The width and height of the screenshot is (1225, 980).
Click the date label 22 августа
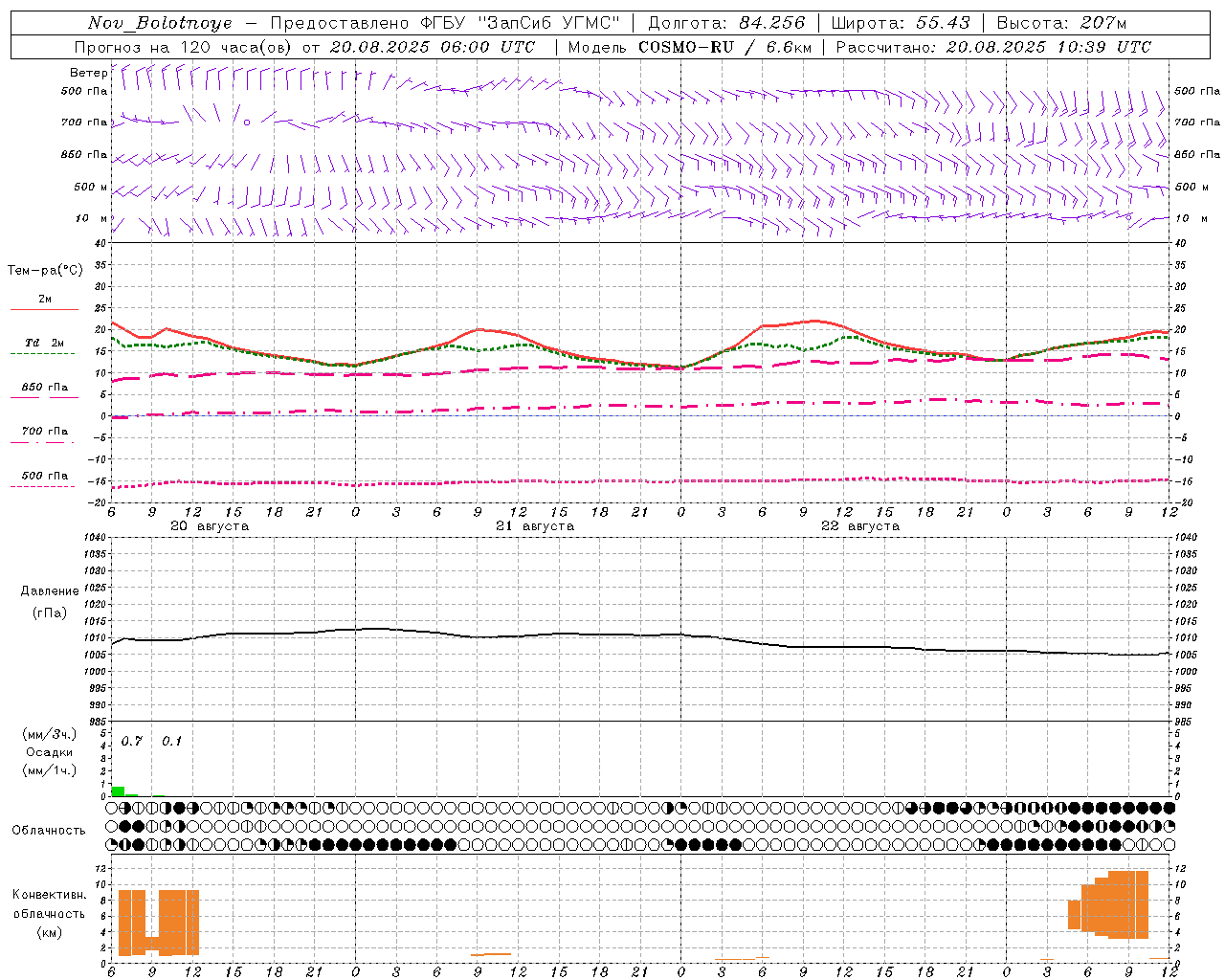click(x=860, y=526)
